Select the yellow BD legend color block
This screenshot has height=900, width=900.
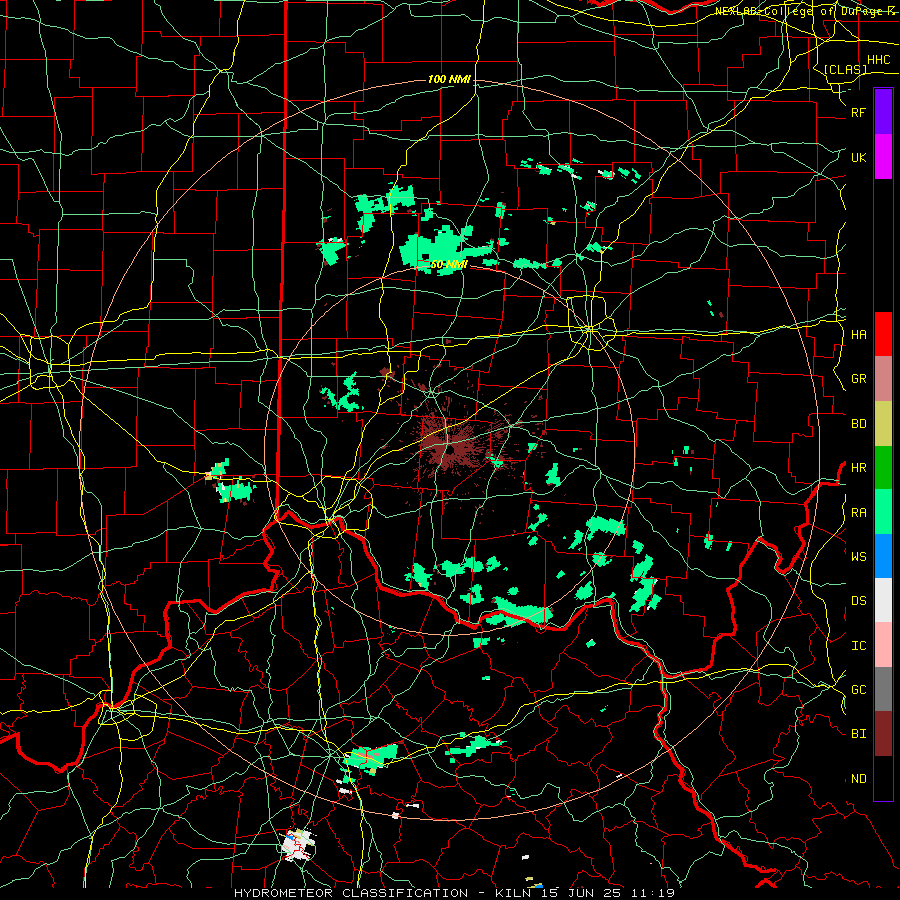(x=883, y=424)
